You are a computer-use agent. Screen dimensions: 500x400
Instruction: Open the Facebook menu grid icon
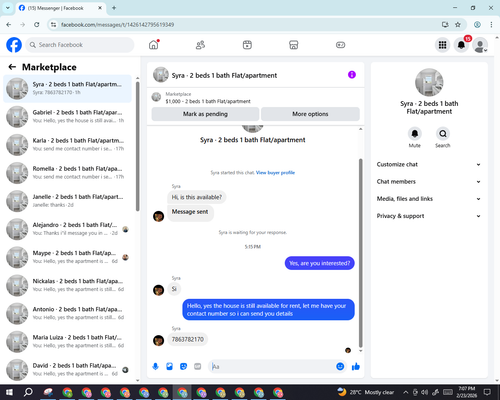(442, 45)
